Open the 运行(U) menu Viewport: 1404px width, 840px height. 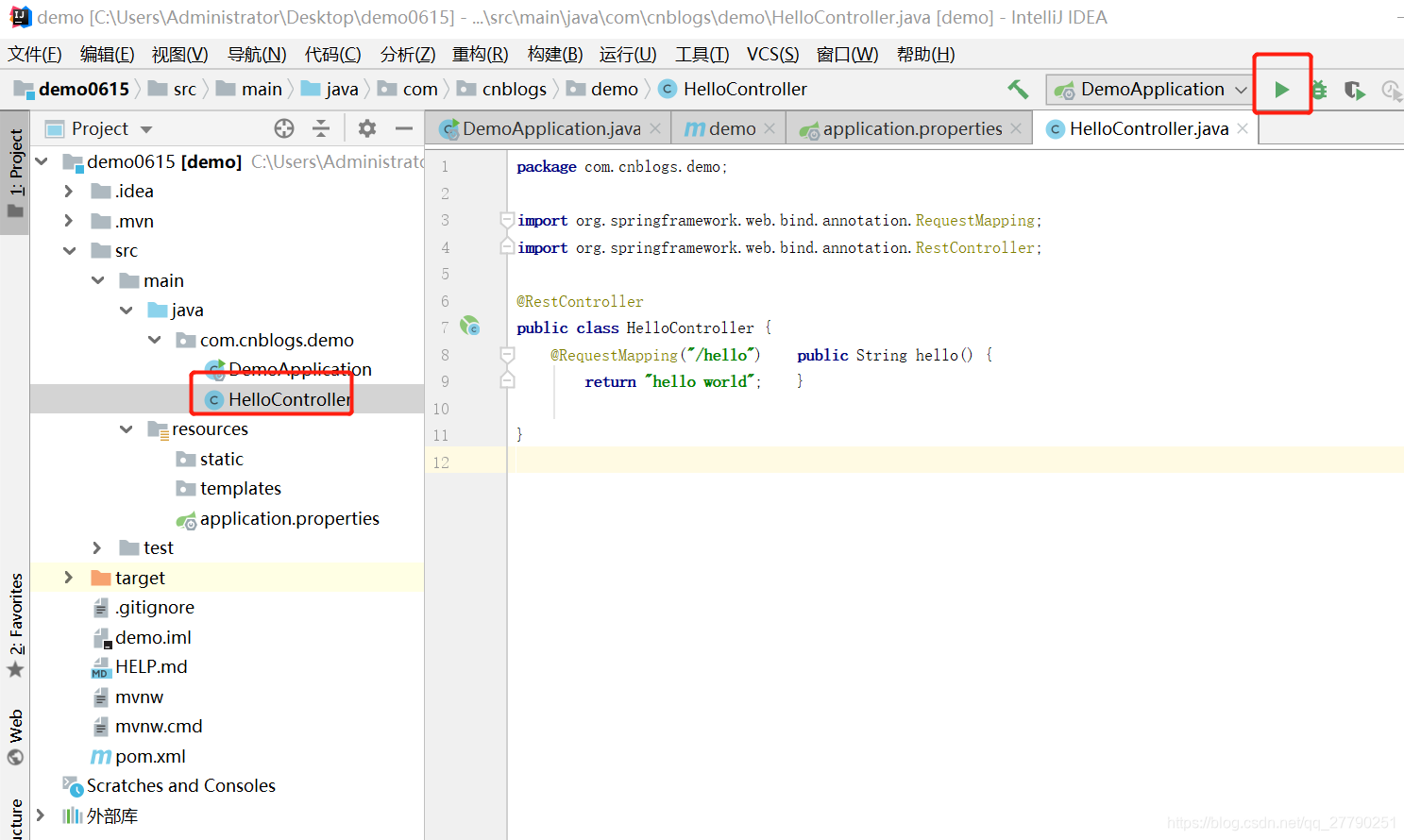pos(628,55)
